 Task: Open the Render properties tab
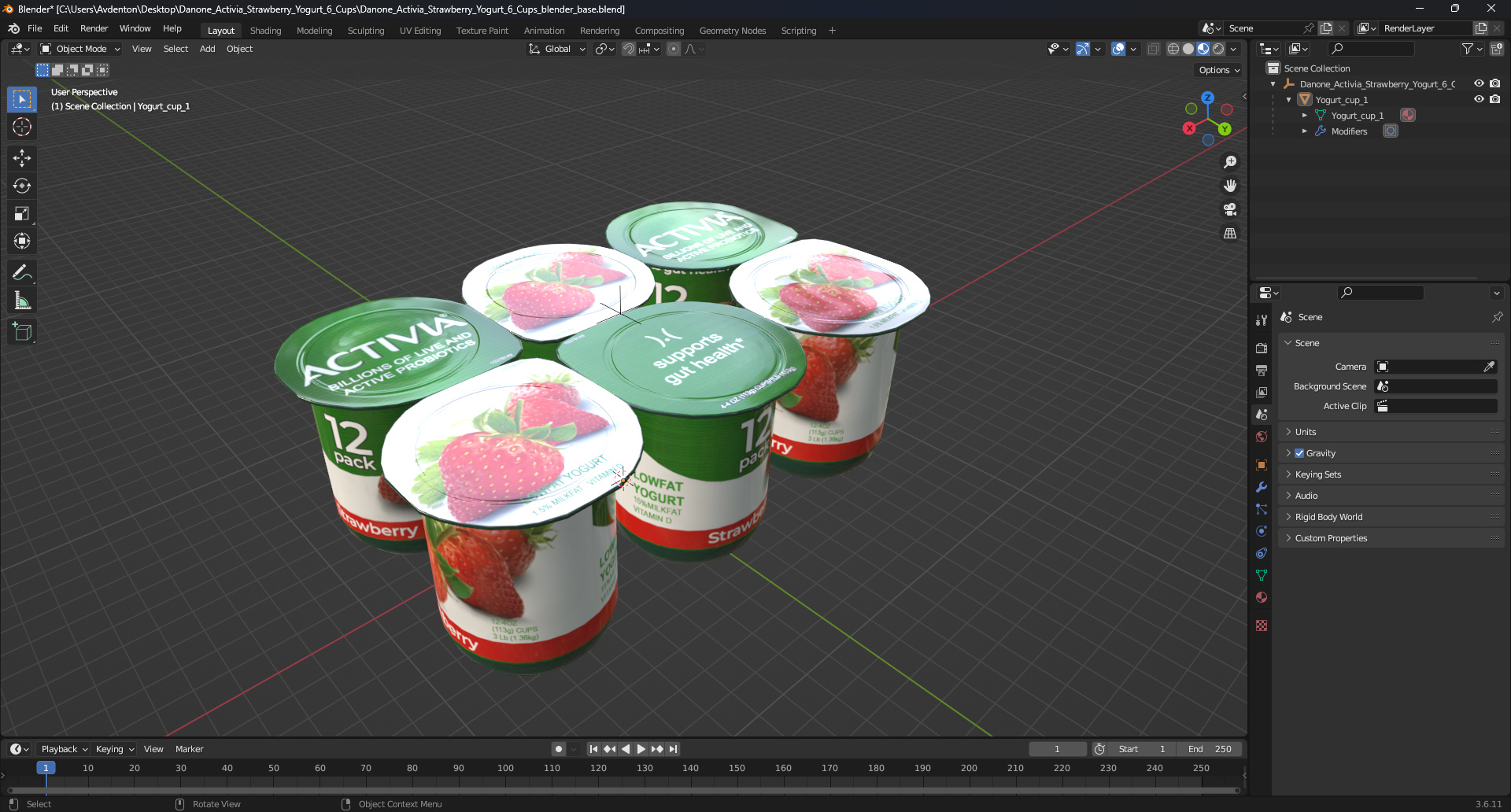(1262, 348)
